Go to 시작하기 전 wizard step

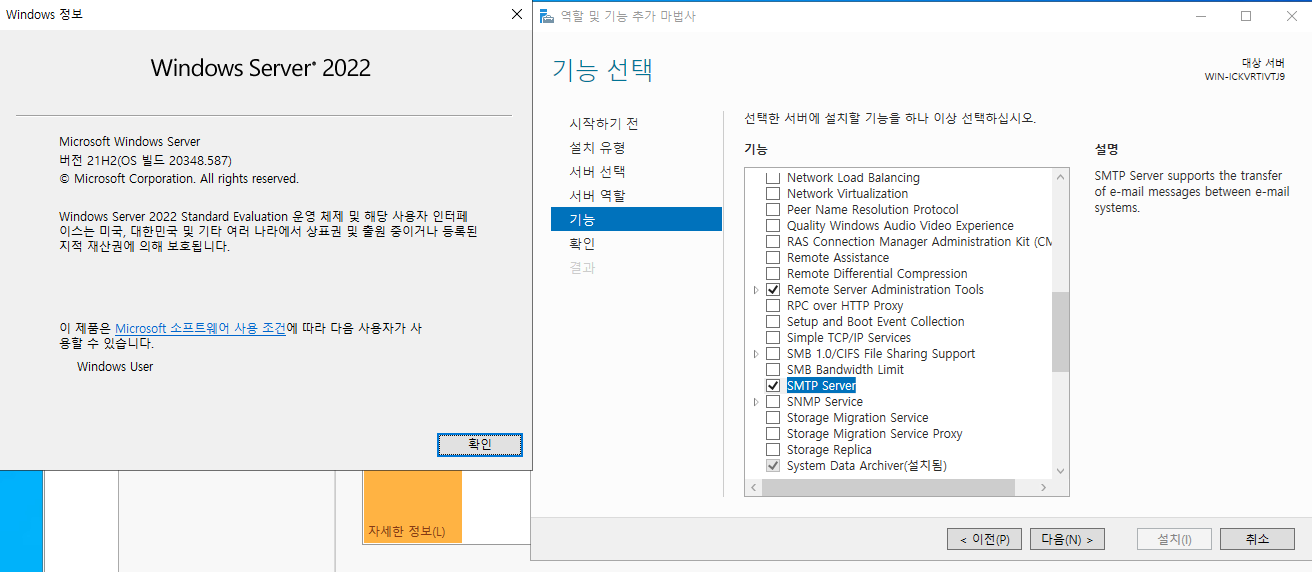tap(603, 124)
